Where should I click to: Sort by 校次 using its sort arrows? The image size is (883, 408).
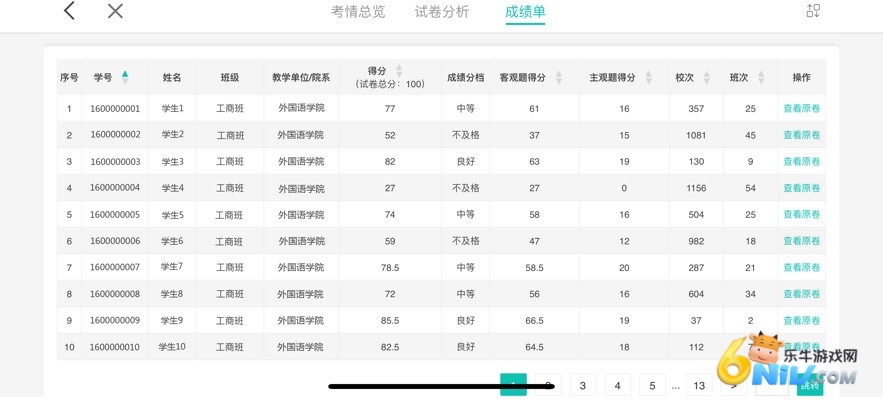(707, 78)
